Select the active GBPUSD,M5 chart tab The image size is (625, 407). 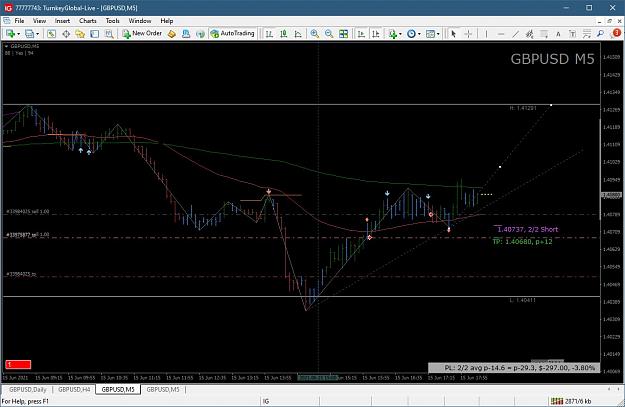pos(118,389)
